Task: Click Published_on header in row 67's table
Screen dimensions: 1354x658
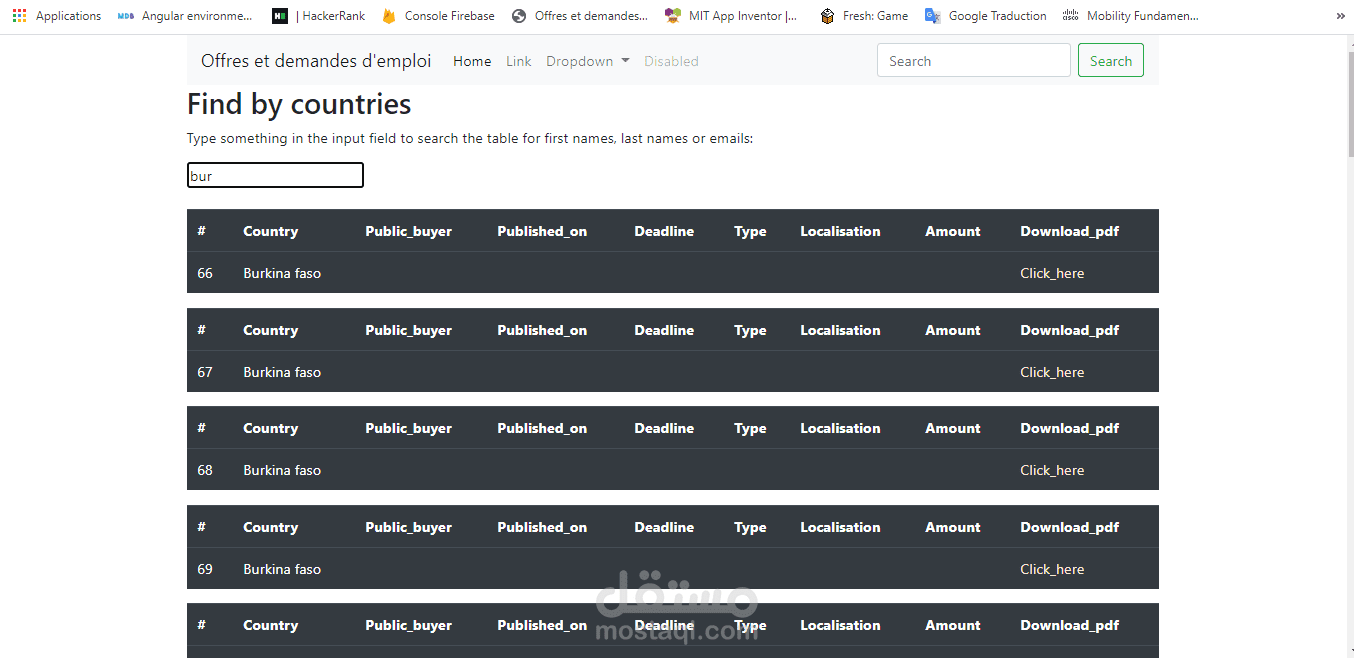Action: pos(542,330)
